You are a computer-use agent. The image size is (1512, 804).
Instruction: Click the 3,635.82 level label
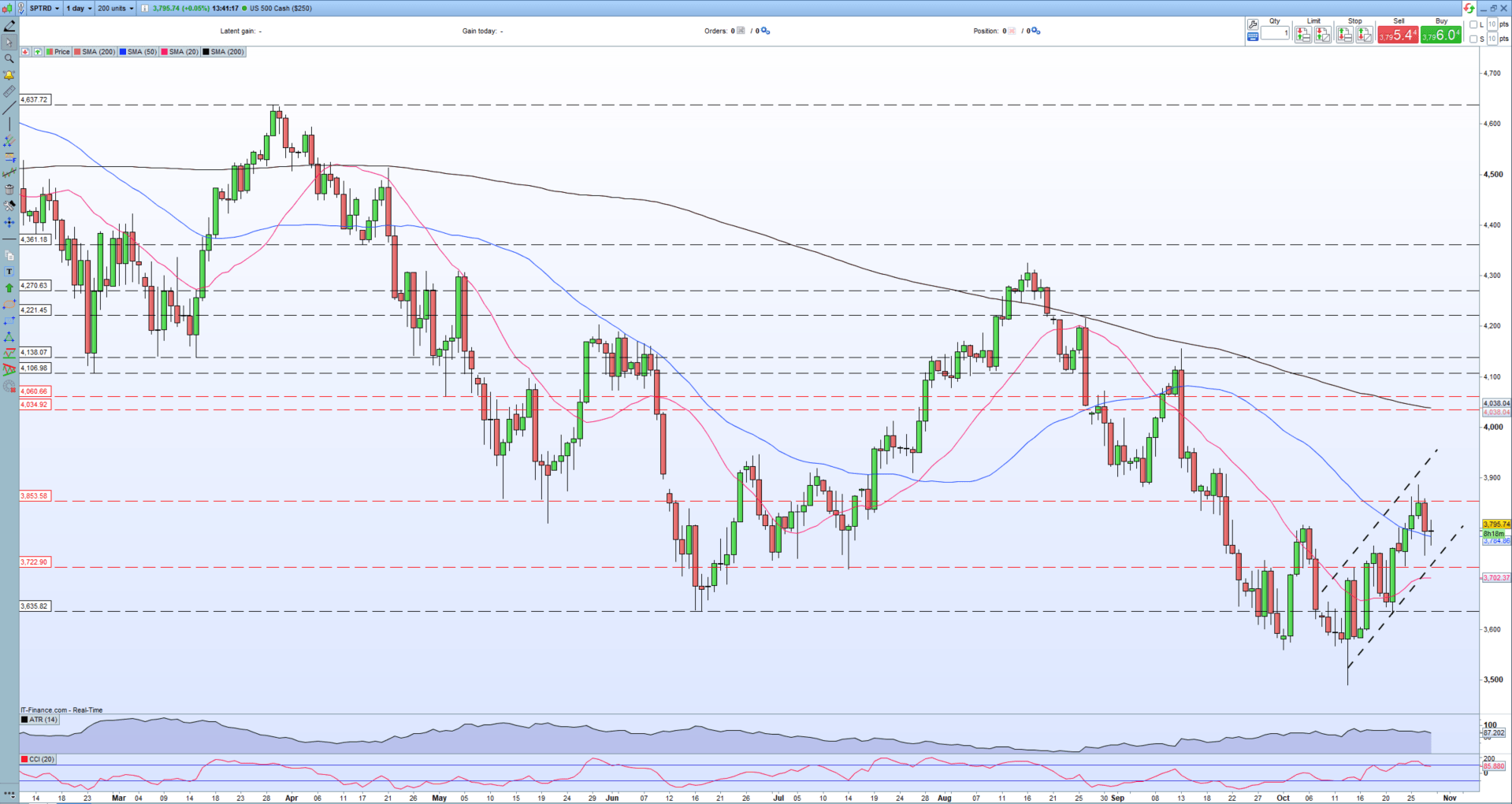35,606
